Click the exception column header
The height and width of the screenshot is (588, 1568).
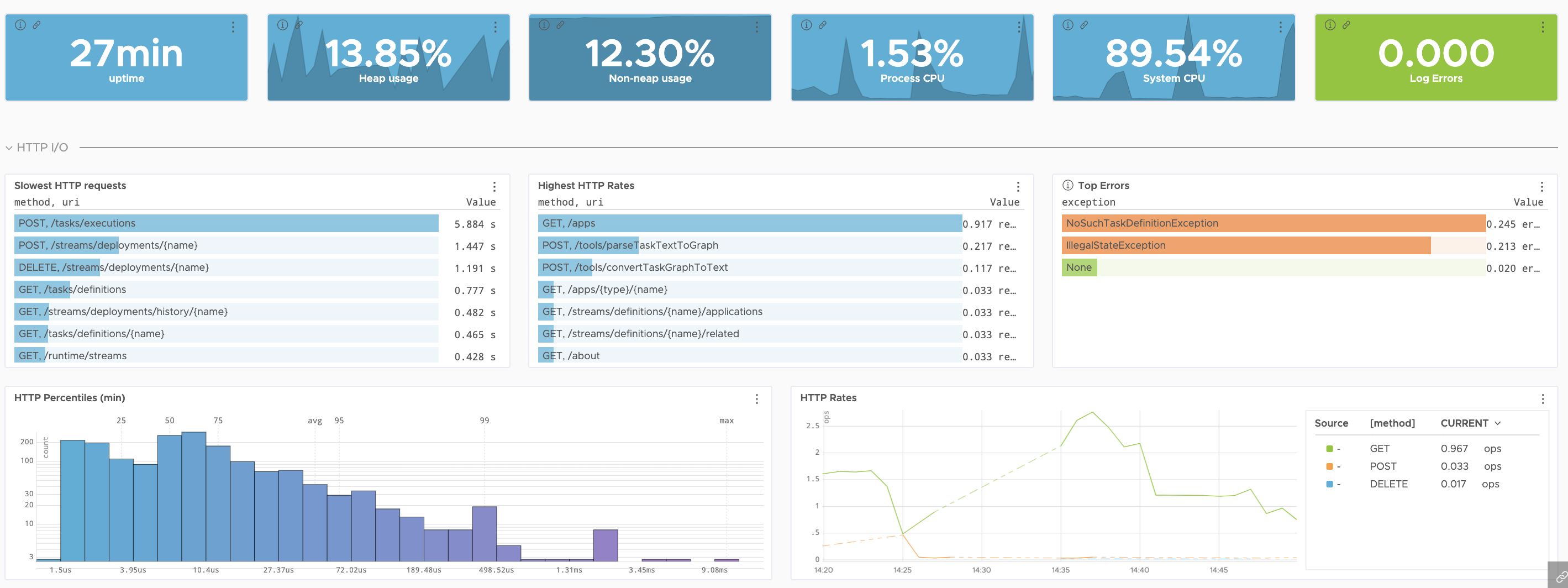click(x=1088, y=202)
